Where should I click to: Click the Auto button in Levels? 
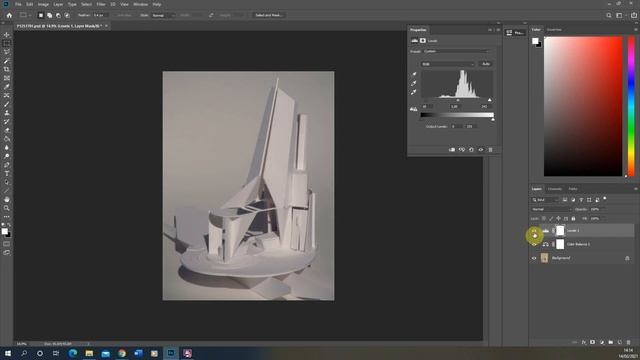[x=486, y=64]
